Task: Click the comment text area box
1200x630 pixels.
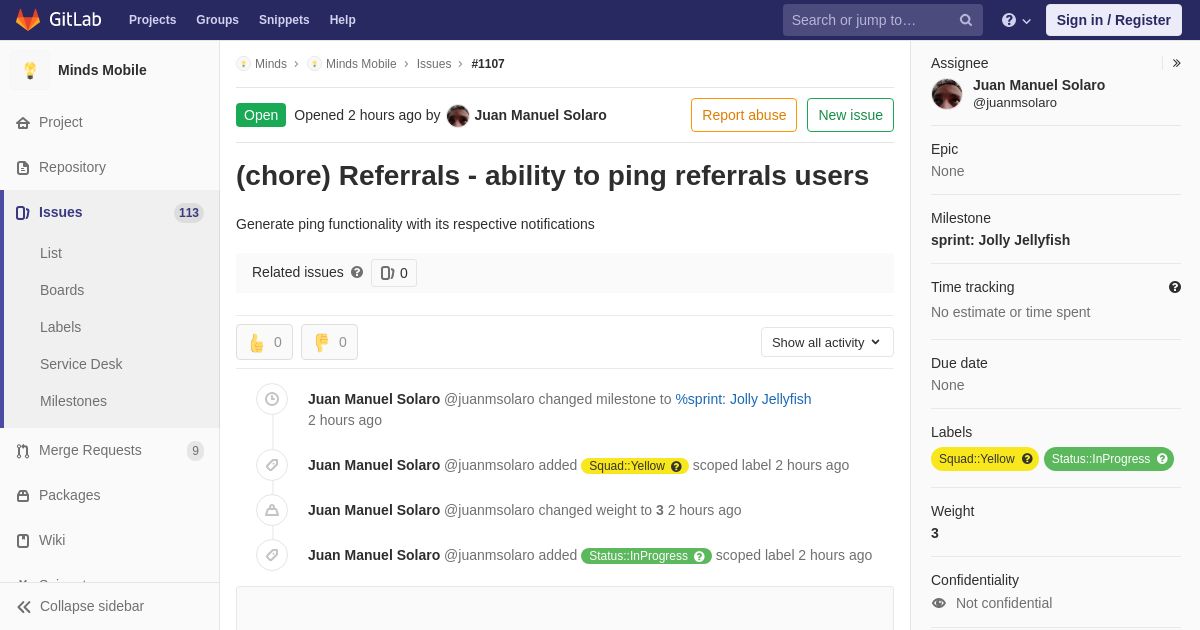Action: coord(565,608)
